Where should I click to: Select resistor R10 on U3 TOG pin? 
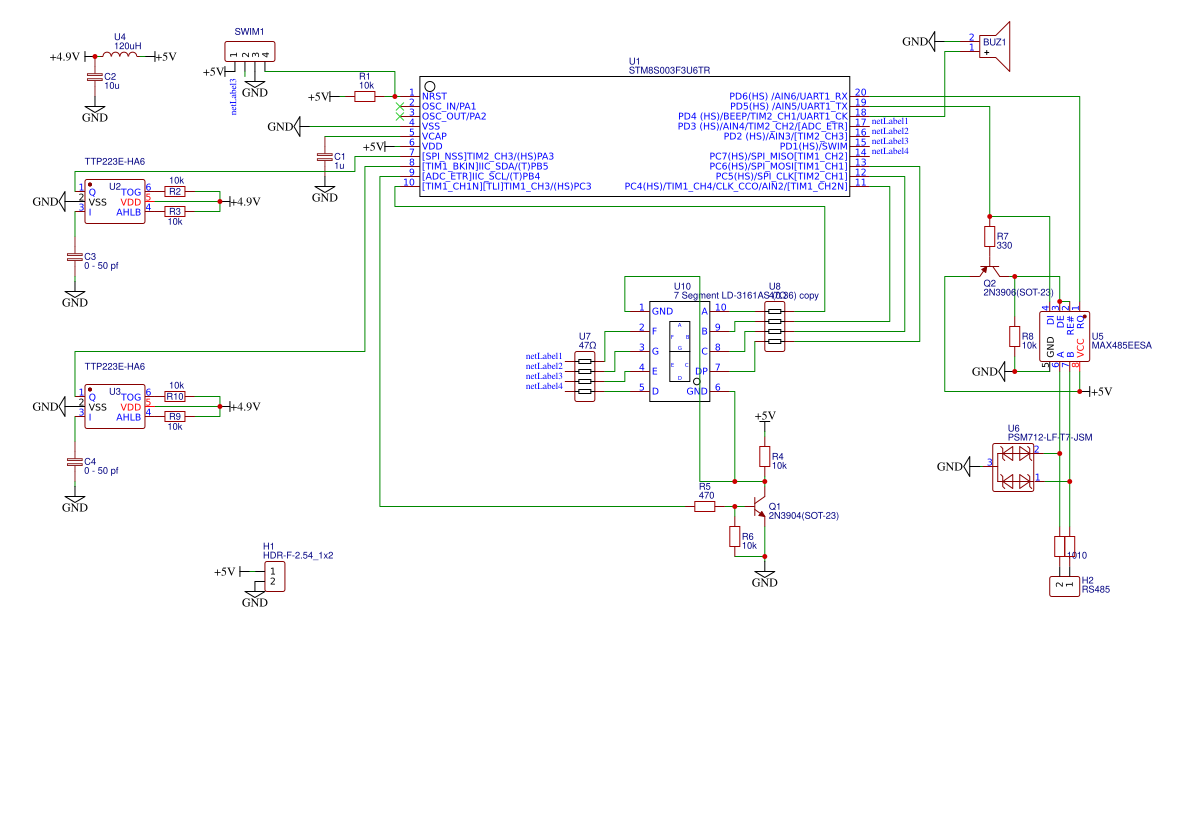[174, 396]
